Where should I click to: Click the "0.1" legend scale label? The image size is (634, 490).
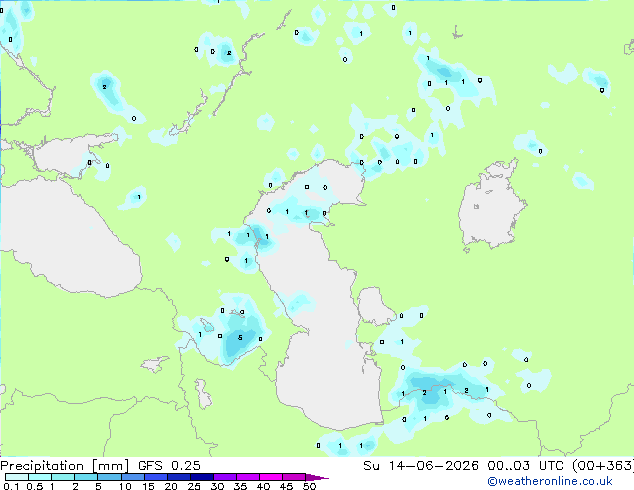pos(11,486)
